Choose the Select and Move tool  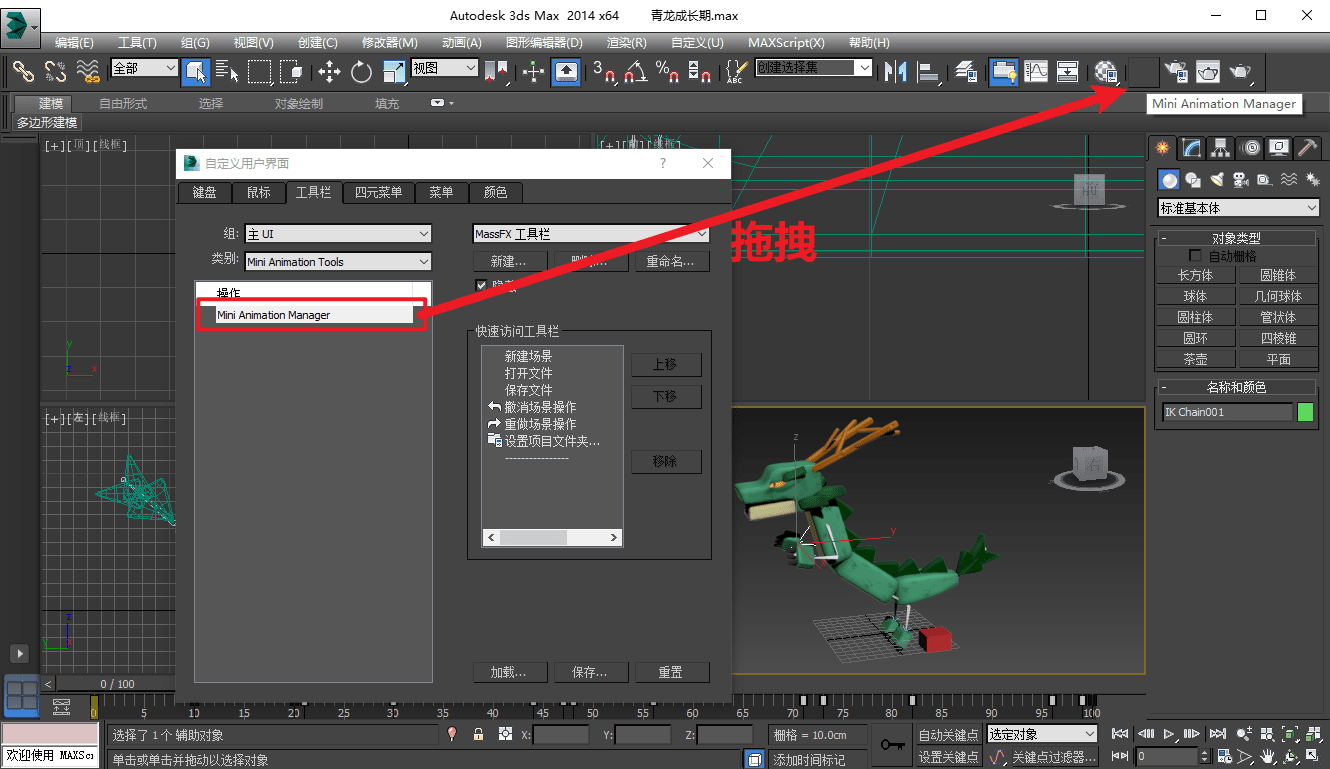pyautogui.click(x=329, y=71)
